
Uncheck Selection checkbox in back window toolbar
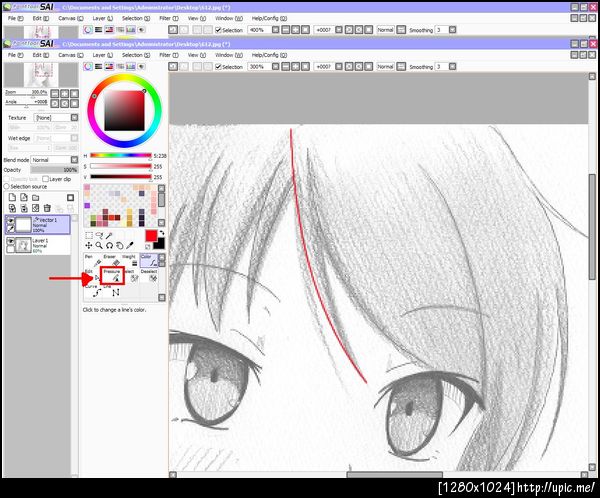click(x=218, y=30)
